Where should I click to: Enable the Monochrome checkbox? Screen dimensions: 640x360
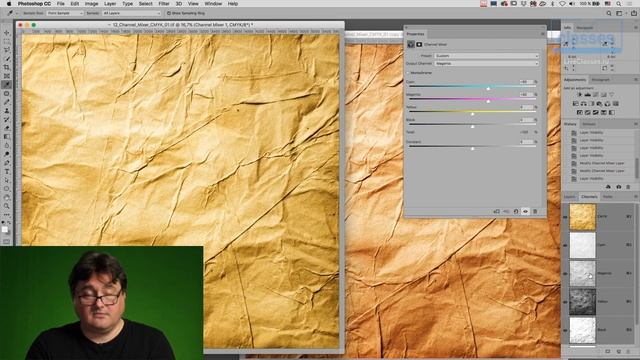click(x=408, y=73)
